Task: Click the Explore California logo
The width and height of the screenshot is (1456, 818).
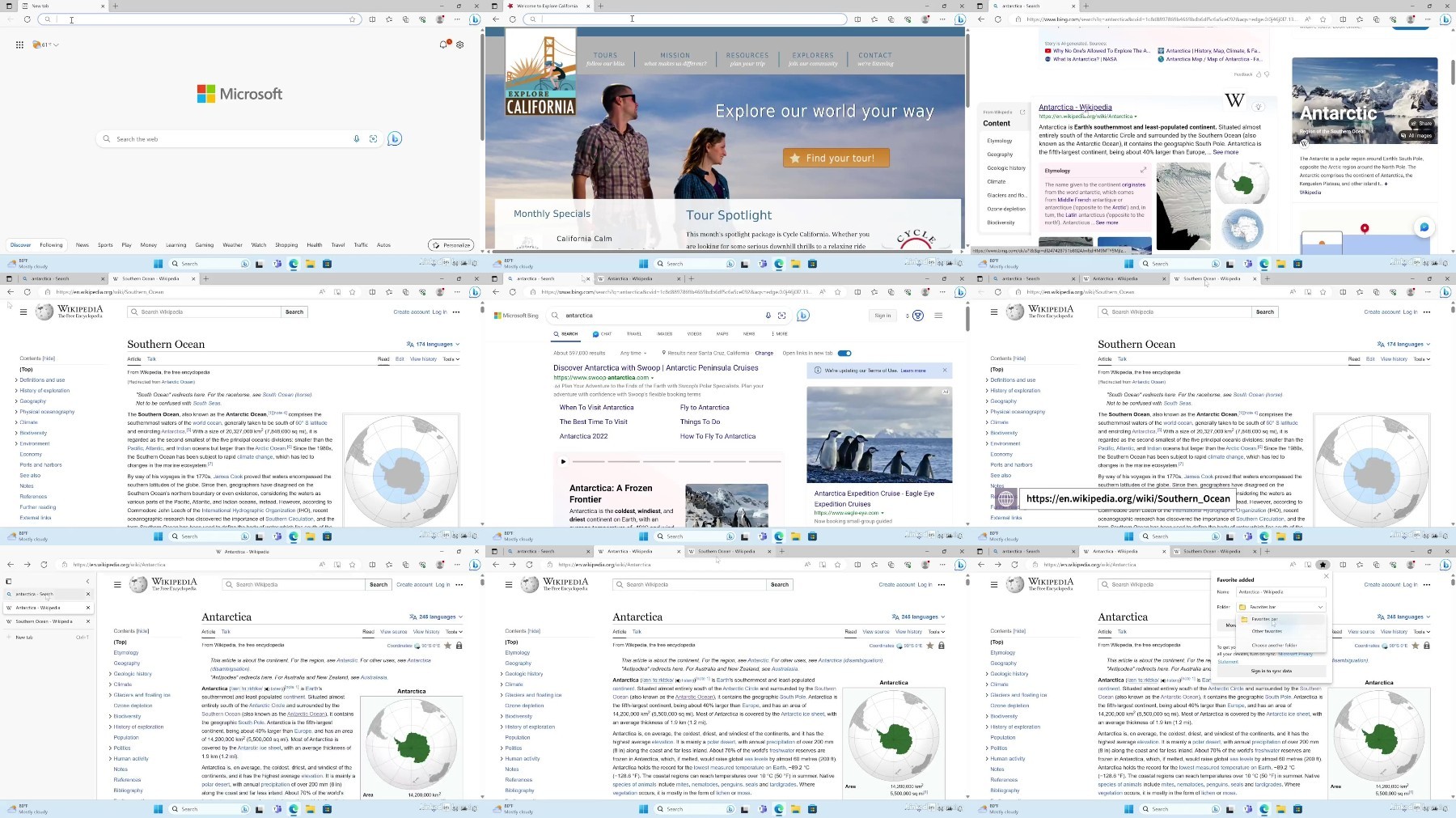Action: click(x=540, y=73)
